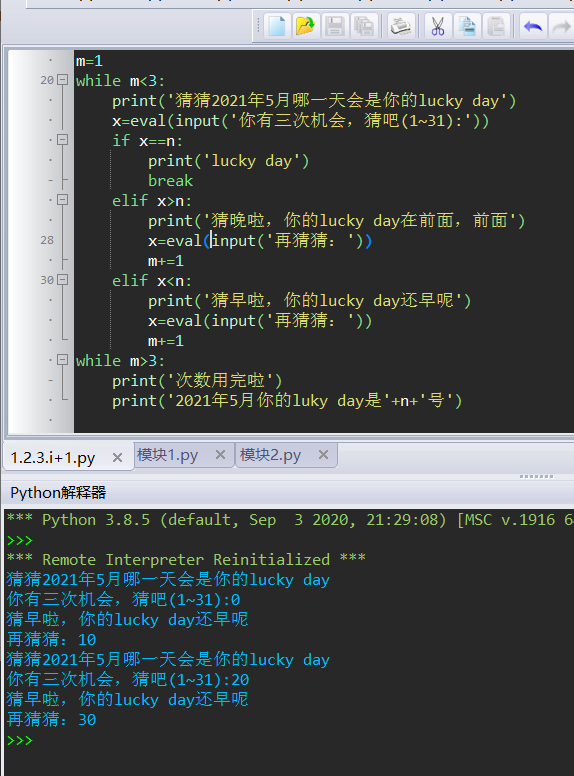Click the Copy toolbar icon
This screenshot has height=776, width=574.
467,26
